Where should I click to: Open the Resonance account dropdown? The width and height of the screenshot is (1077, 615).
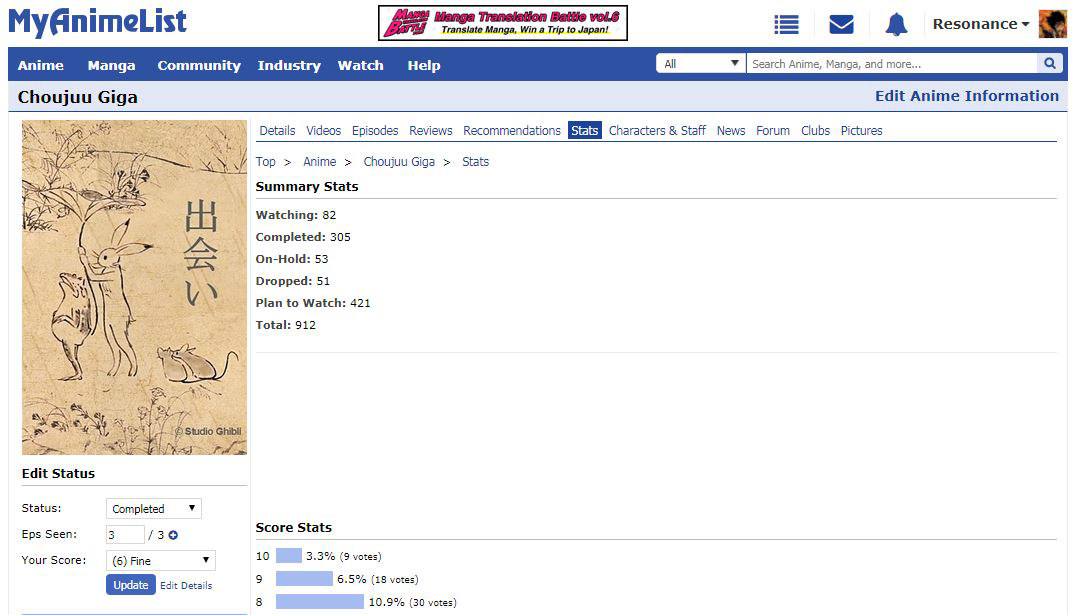tap(981, 24)
